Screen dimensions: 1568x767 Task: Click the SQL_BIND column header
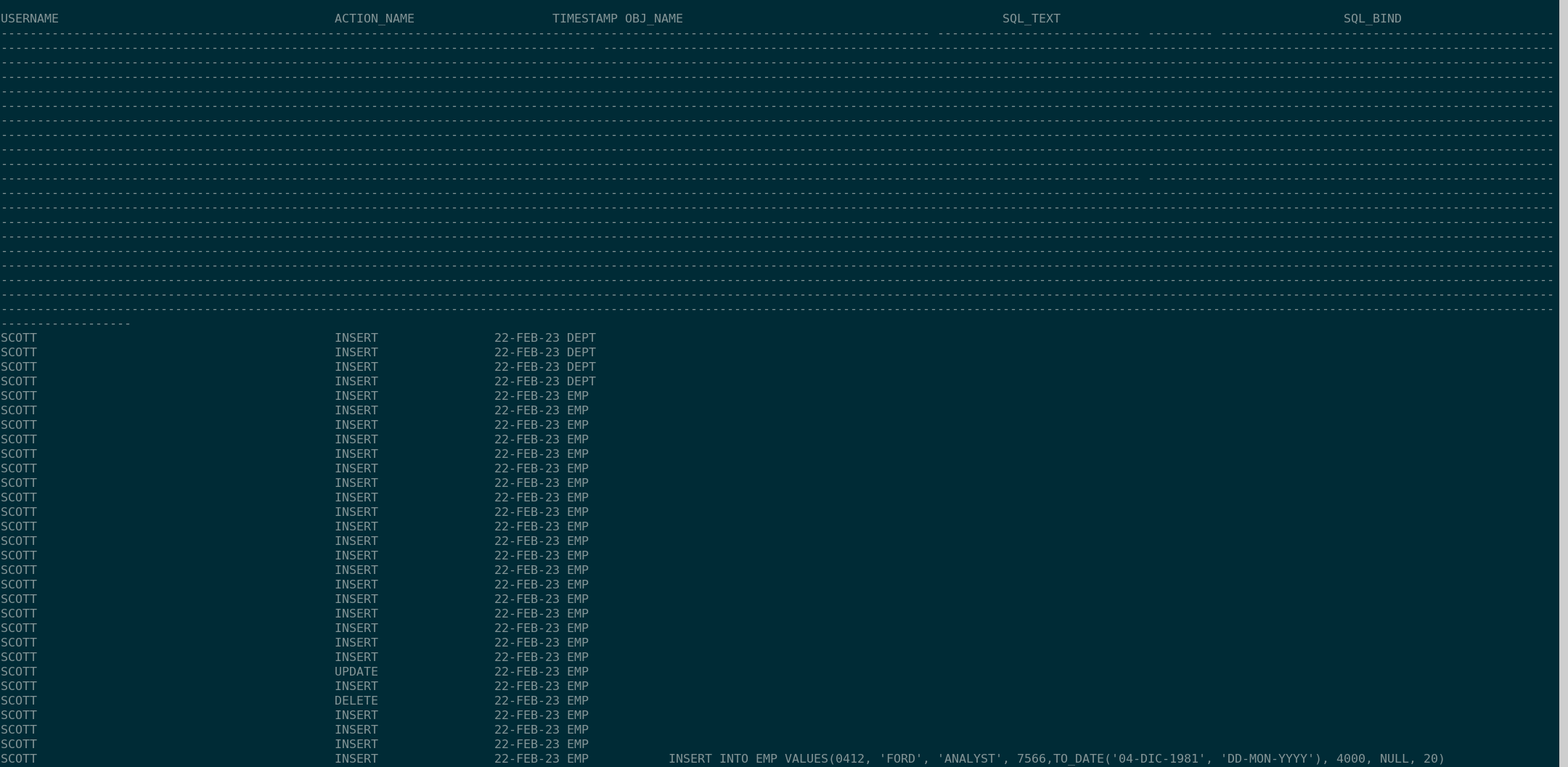(1372, 18)
